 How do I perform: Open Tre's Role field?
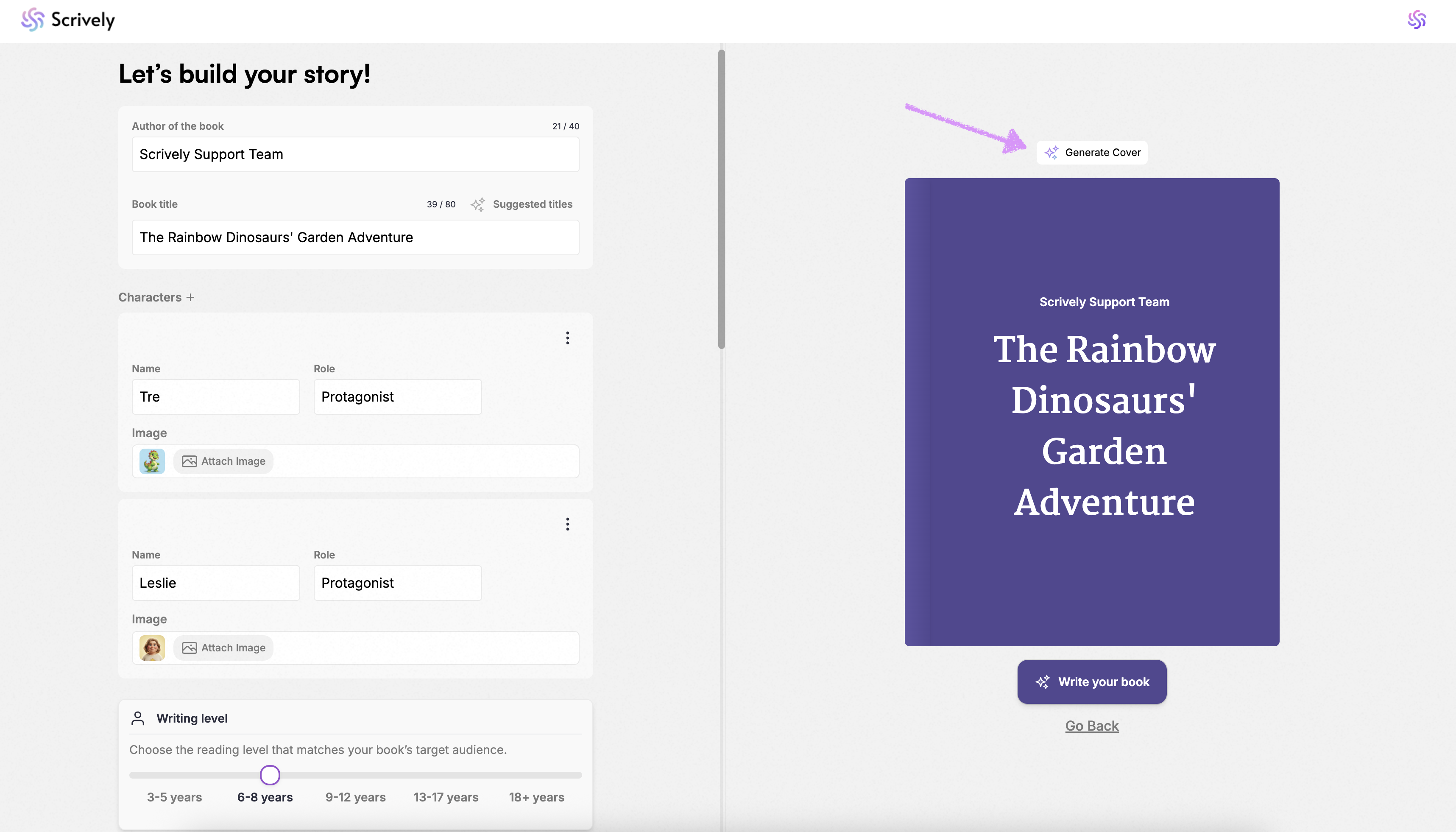tap(397, 396)
